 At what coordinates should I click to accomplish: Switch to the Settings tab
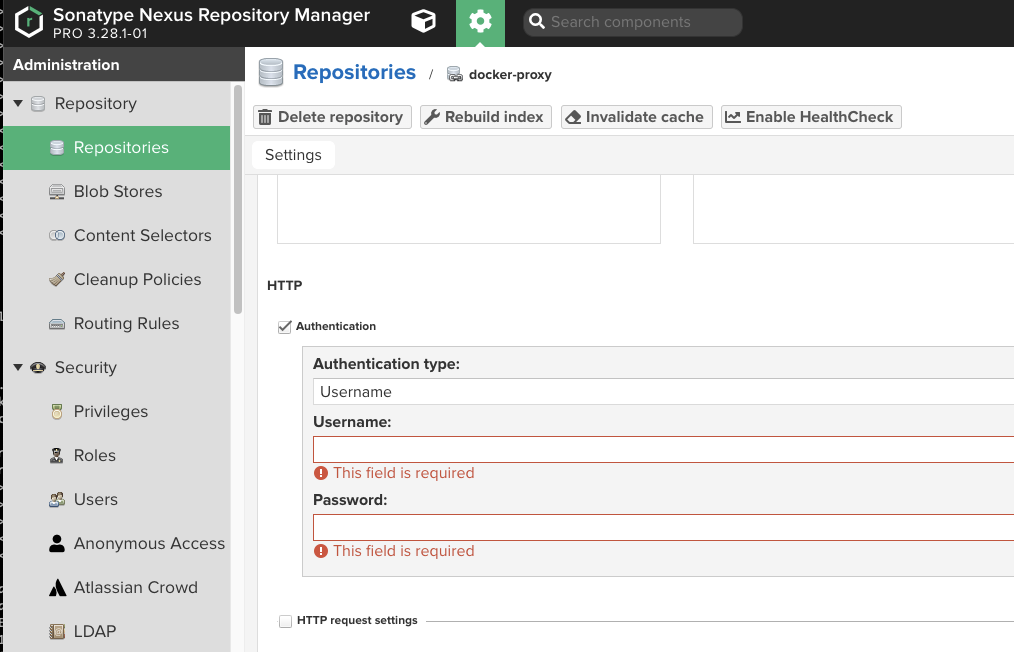tap(293, 155)
